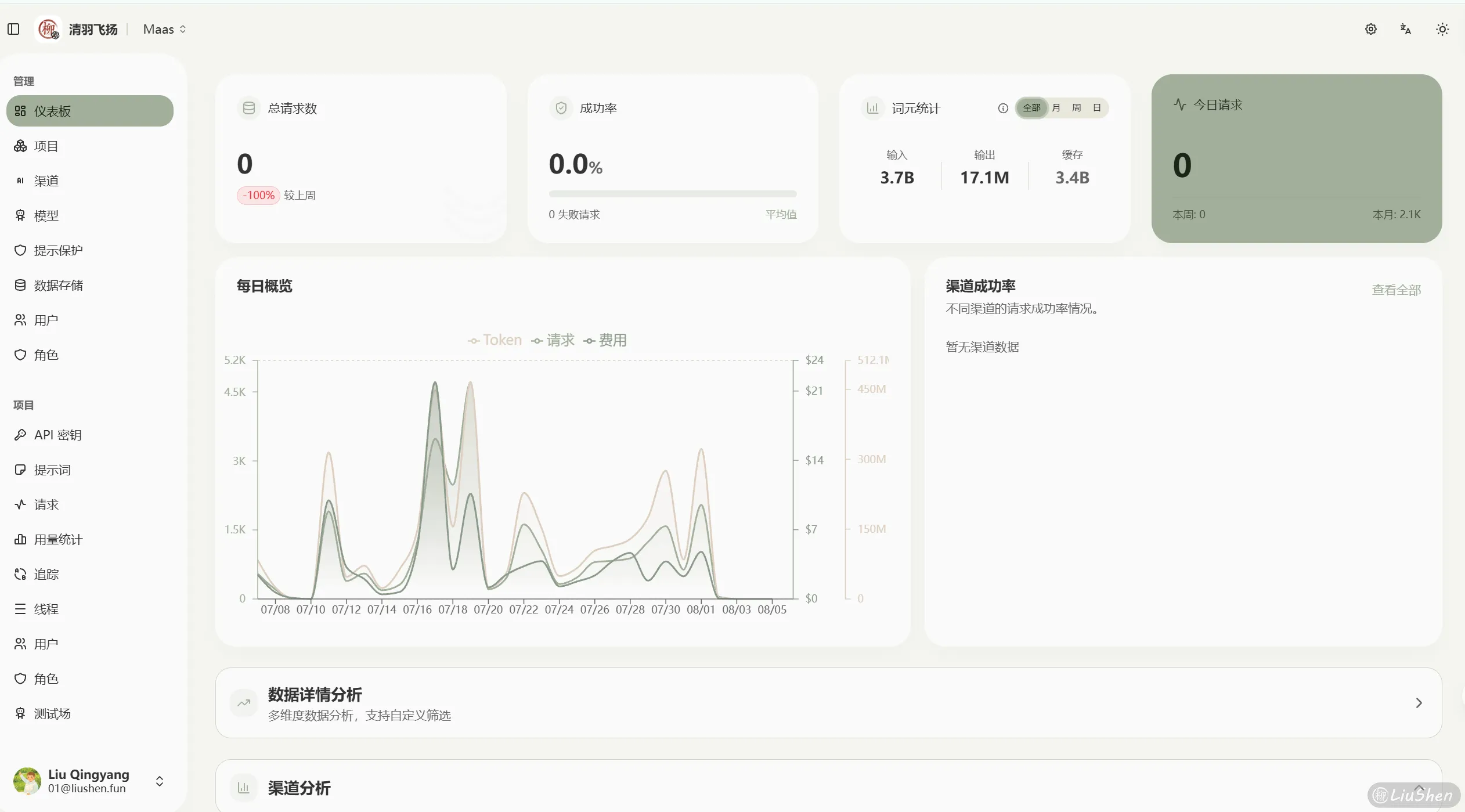
Task: Toggle Token series in chart legend
Action: 495,340
